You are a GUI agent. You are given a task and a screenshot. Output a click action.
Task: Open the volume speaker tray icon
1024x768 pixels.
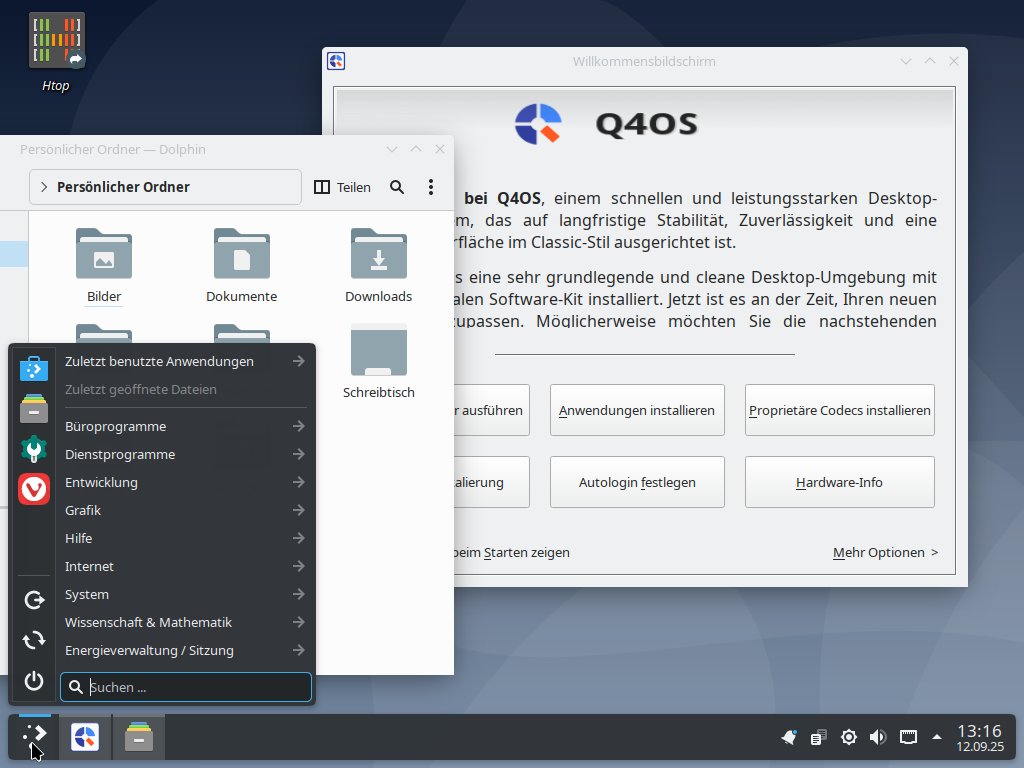(878, 737)
